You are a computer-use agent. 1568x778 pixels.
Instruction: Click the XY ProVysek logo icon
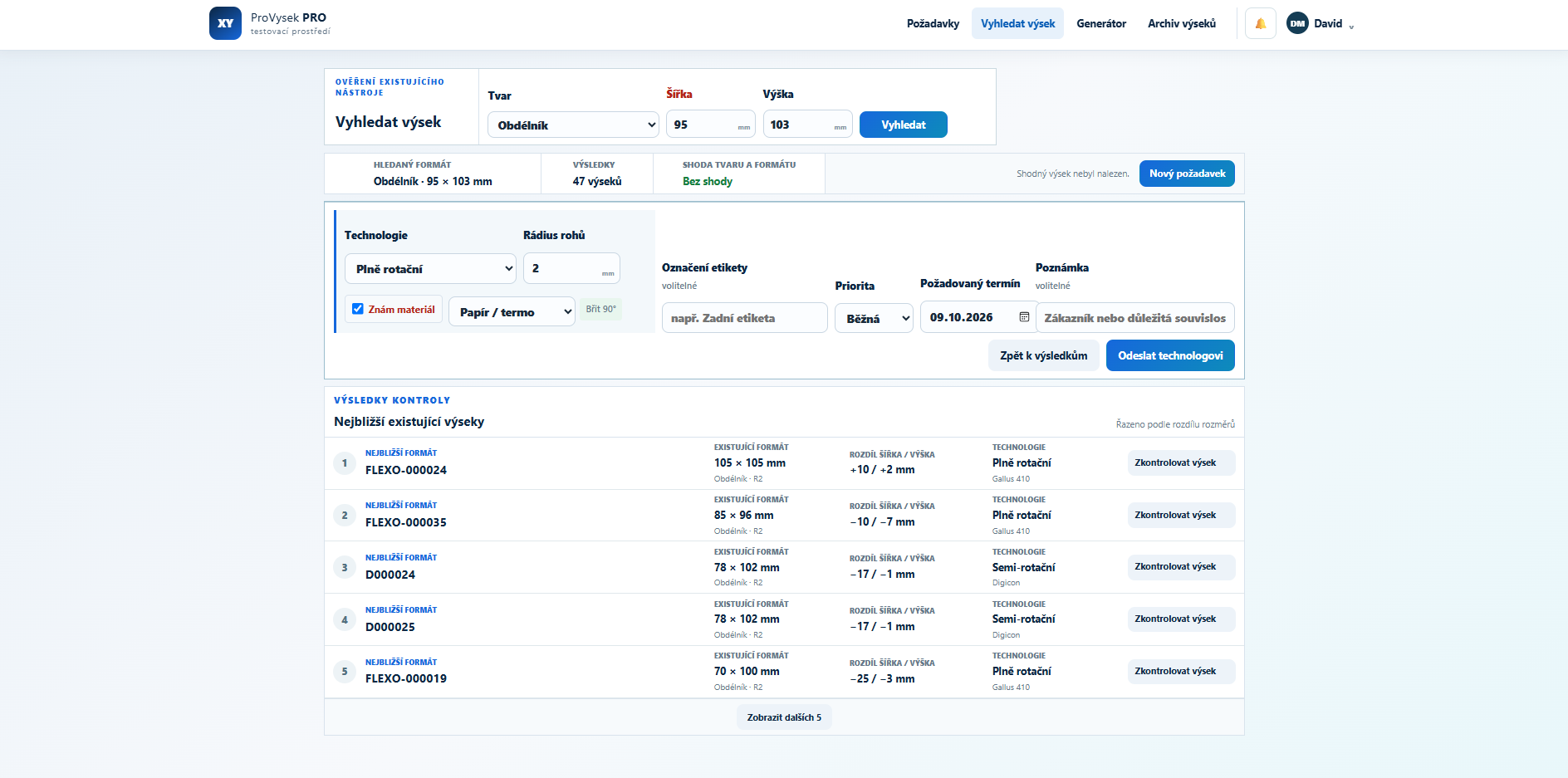pos(225,23)
